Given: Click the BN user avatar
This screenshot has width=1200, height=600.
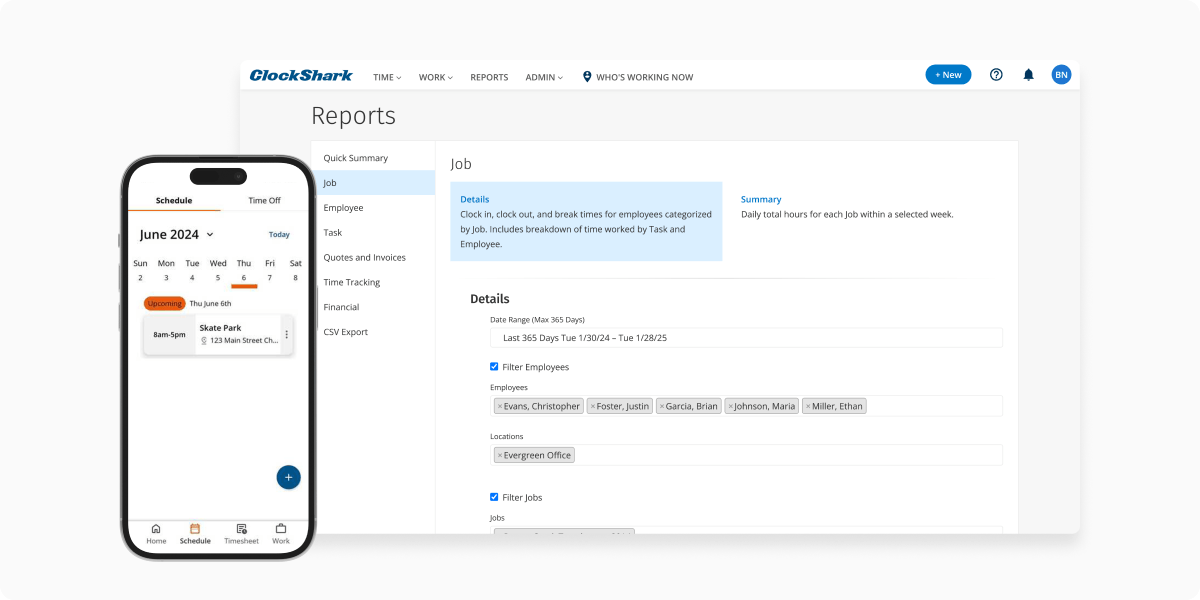Looking at the screenshot, I should coord(1061,75).
